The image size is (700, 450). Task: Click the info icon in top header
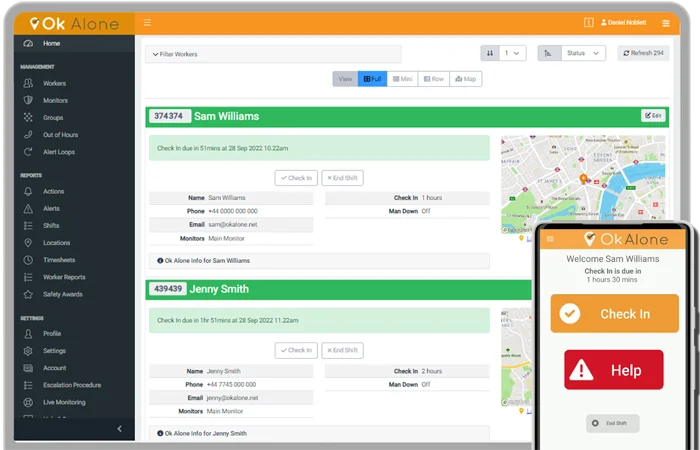click(588, 22)
